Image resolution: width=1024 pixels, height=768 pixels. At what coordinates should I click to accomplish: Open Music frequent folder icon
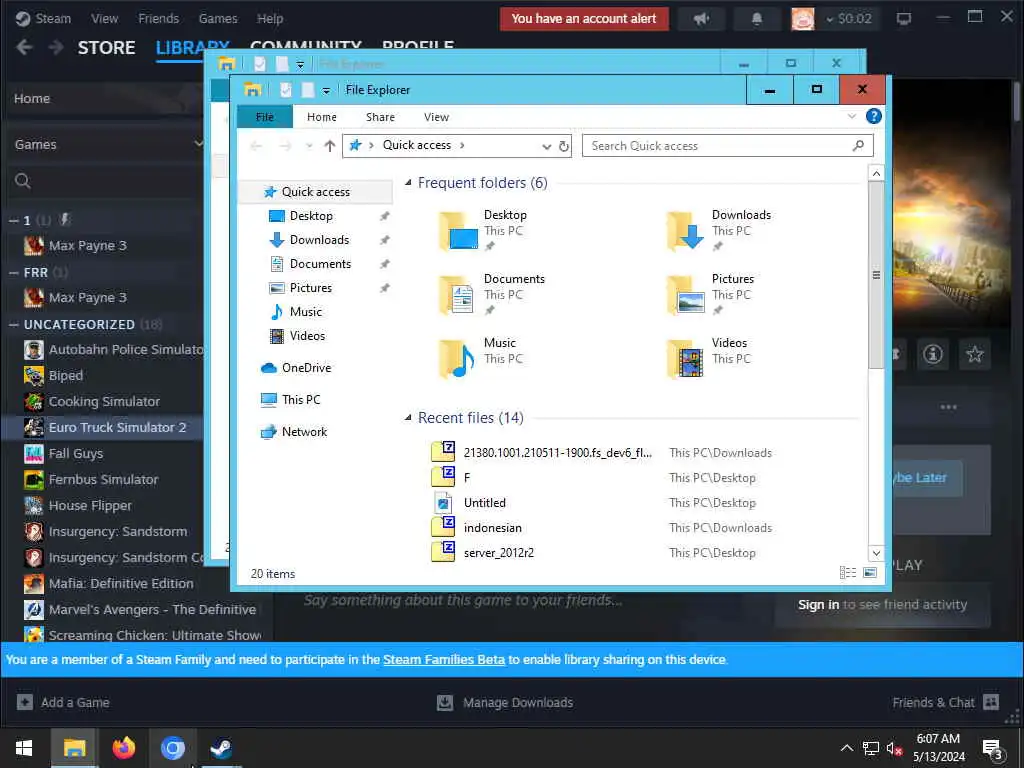tap(457, 359)
